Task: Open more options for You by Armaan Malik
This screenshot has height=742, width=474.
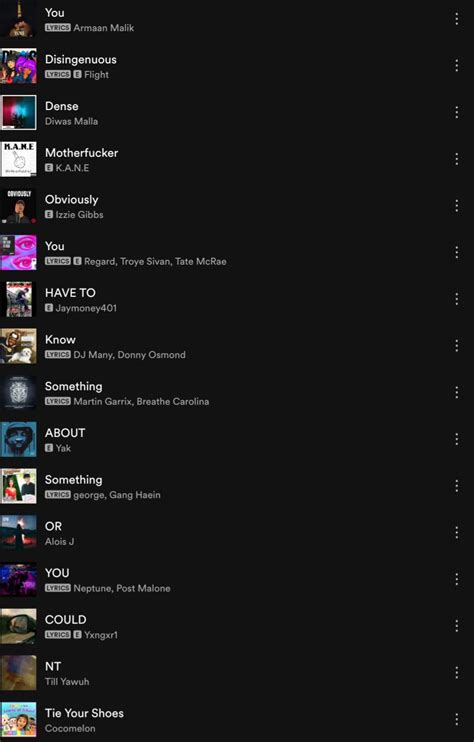Action: pos(456,19)
